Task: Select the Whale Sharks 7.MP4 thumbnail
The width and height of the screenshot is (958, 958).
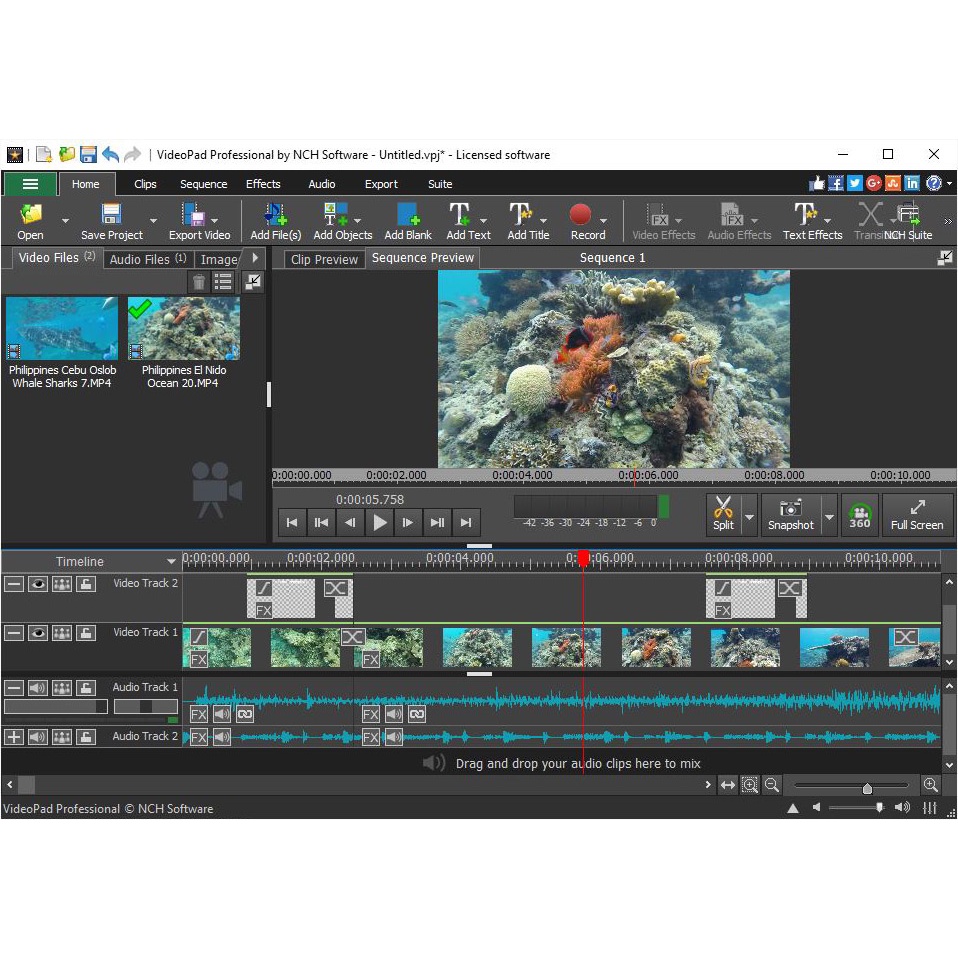Action: click(62, 328)
